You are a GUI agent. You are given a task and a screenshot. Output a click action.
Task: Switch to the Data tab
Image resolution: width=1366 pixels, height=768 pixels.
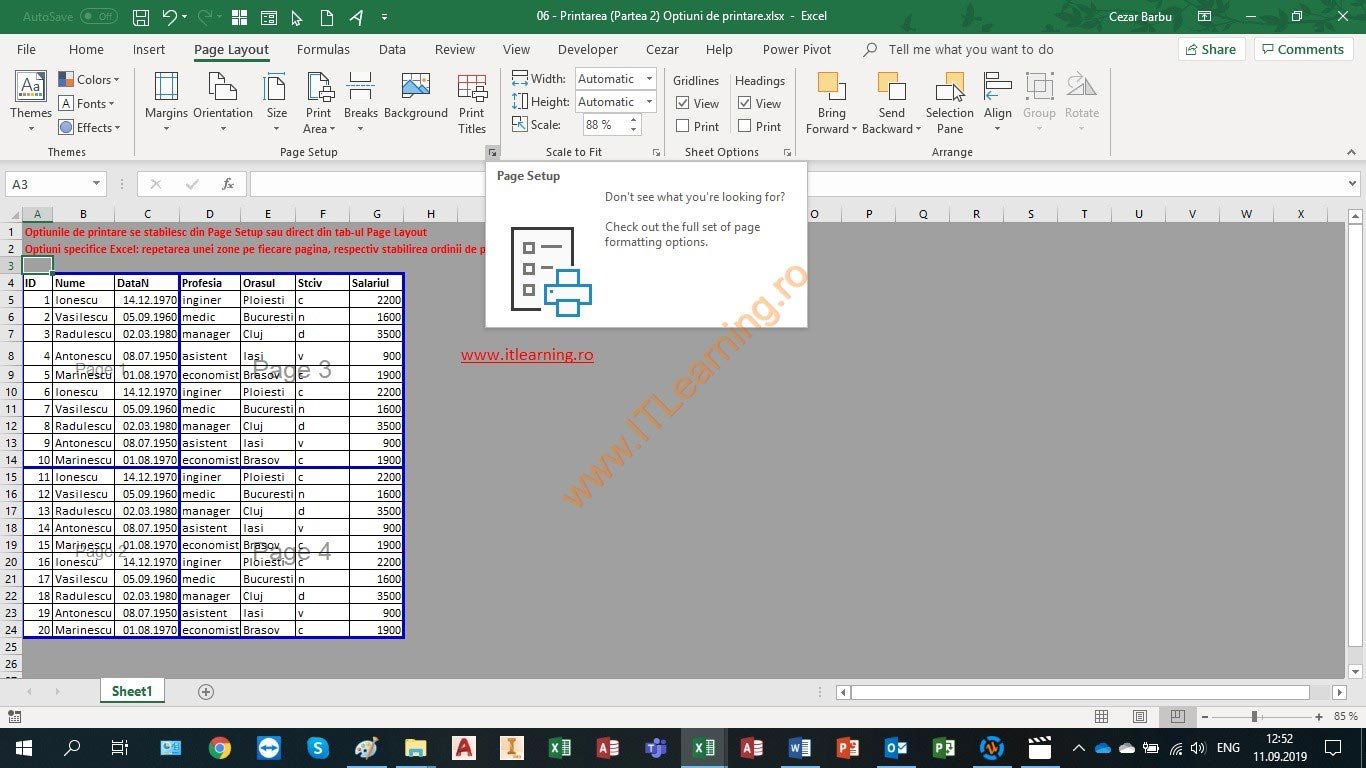pyautogui.click(x=392, y=49)
